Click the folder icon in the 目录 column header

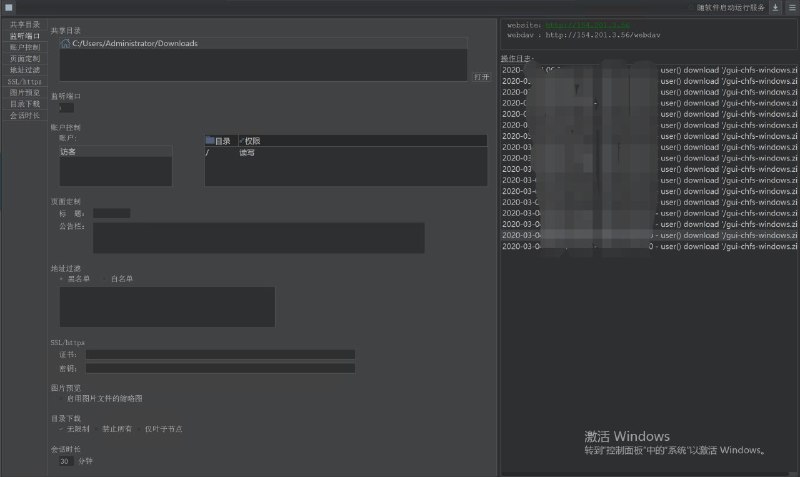pyautogui.click(x=210, y=141)
